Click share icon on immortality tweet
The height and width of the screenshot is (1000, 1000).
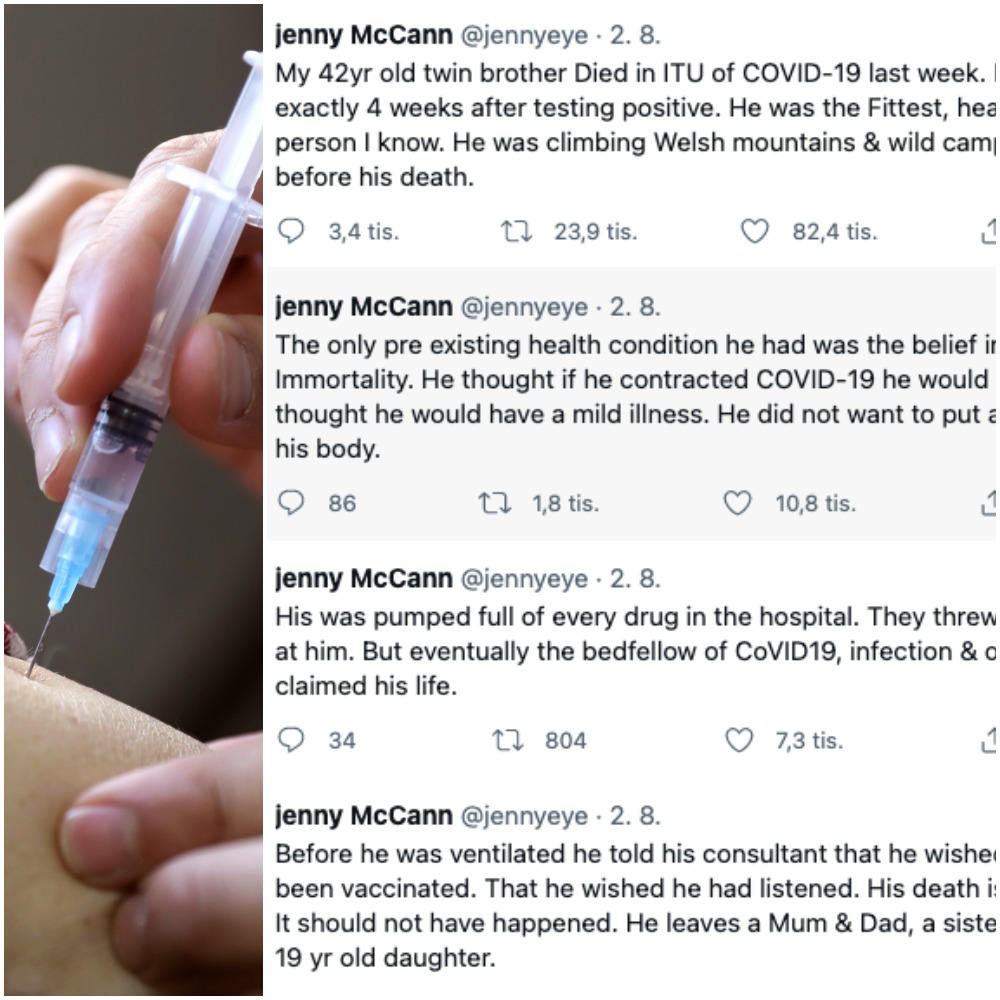coord(988,503)
